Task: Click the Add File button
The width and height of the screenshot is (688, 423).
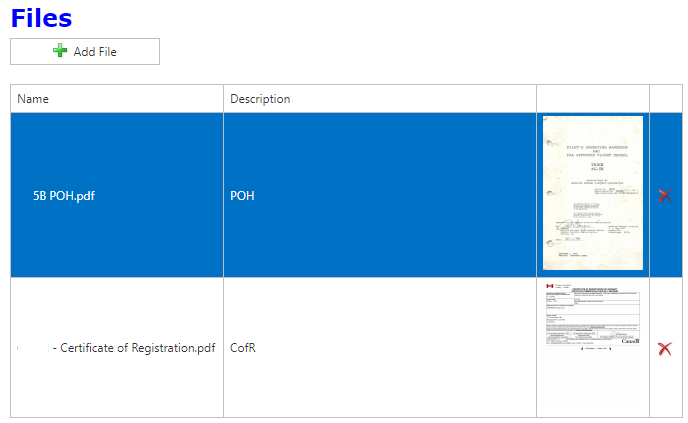Action: coord(85,51)
